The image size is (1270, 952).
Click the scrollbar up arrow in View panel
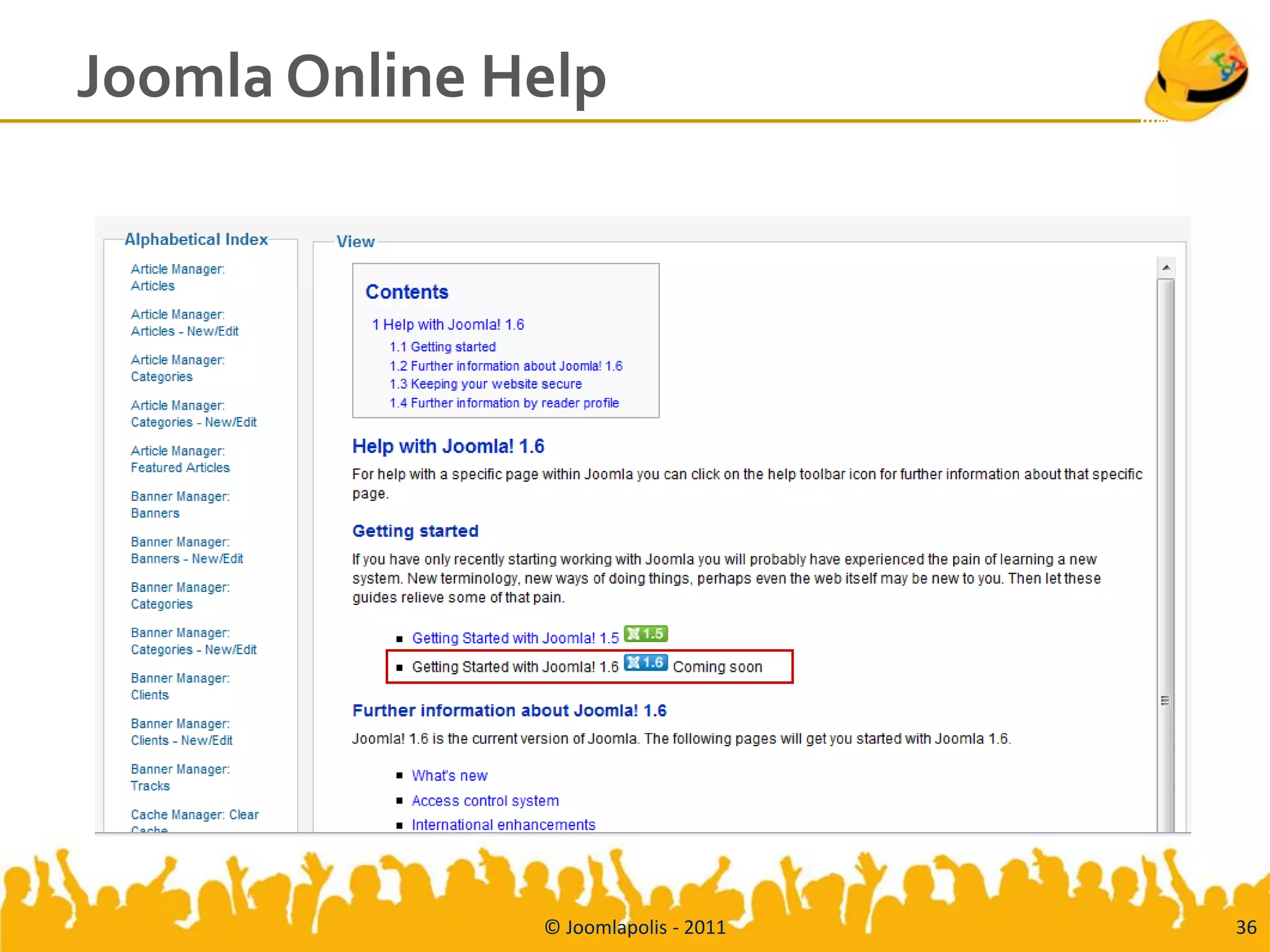1166,268
